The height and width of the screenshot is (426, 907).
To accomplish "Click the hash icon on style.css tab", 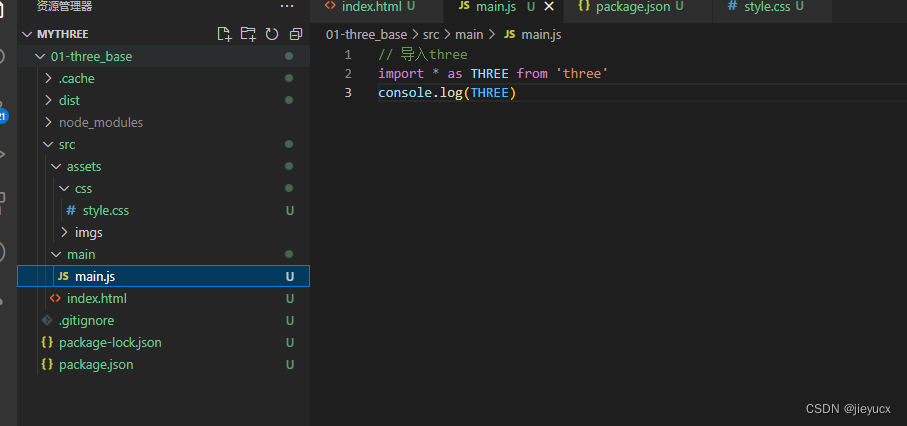I will (x=732, y=6).
